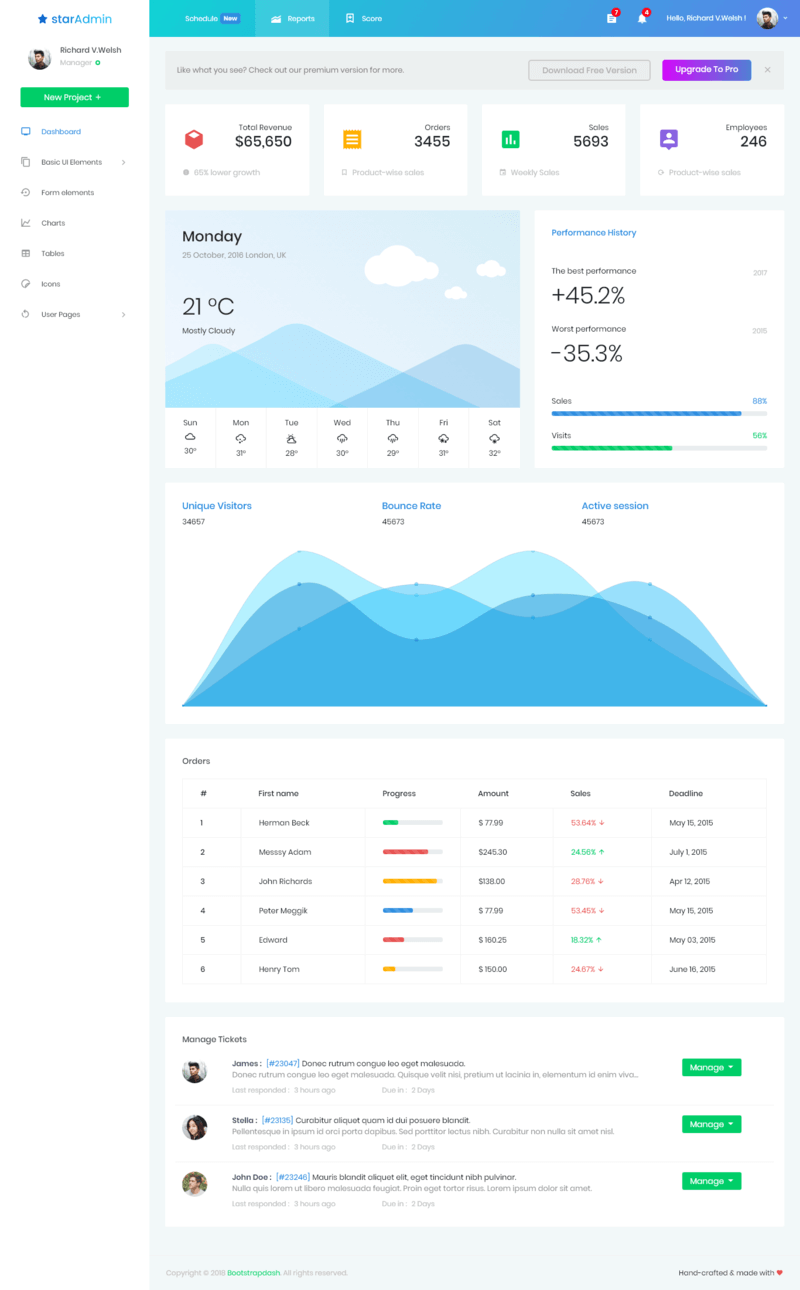Select Wednesday's weather forecast icon
Viewport: 800px width, 1290px height.
click(342, 438)
